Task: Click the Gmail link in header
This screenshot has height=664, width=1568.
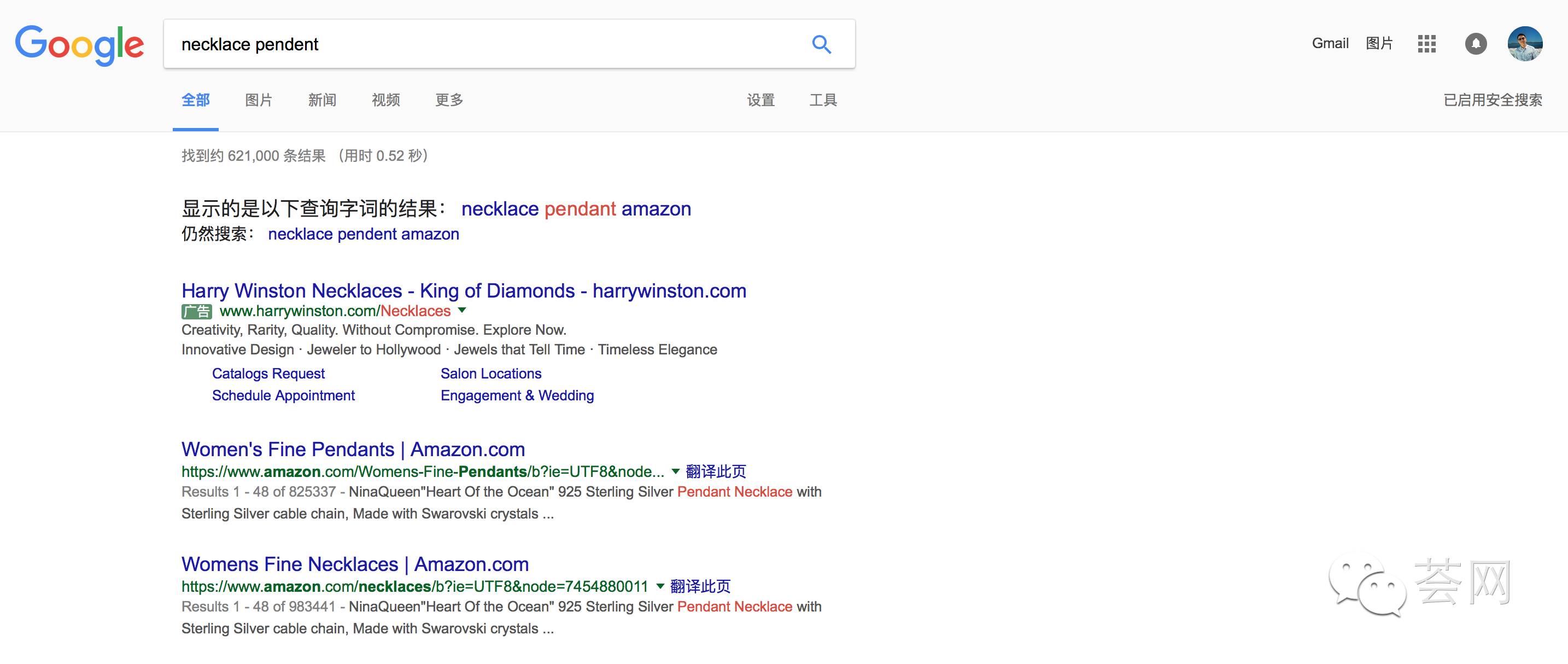Action: [x=1330, y=43]
